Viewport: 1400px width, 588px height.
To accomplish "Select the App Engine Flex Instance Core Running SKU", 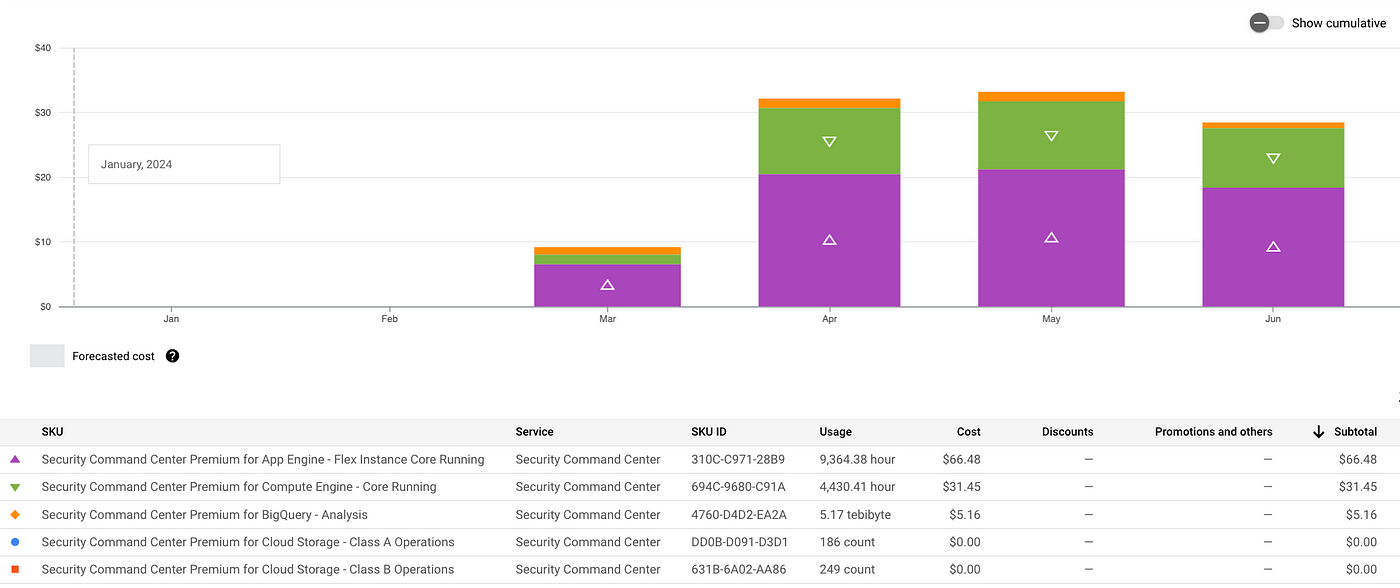I will (x=263, y=460).
